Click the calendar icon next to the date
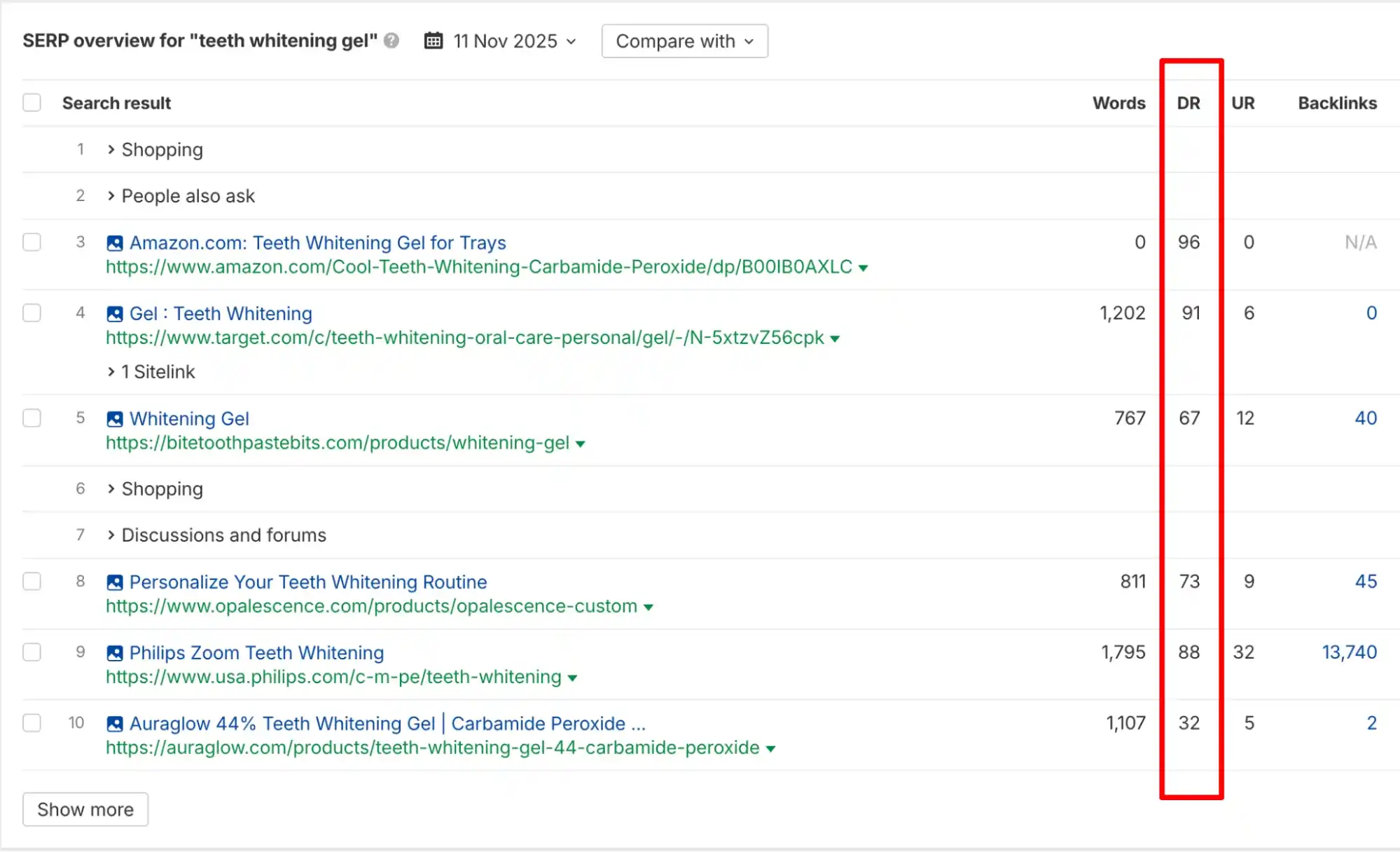 (433, 41)
